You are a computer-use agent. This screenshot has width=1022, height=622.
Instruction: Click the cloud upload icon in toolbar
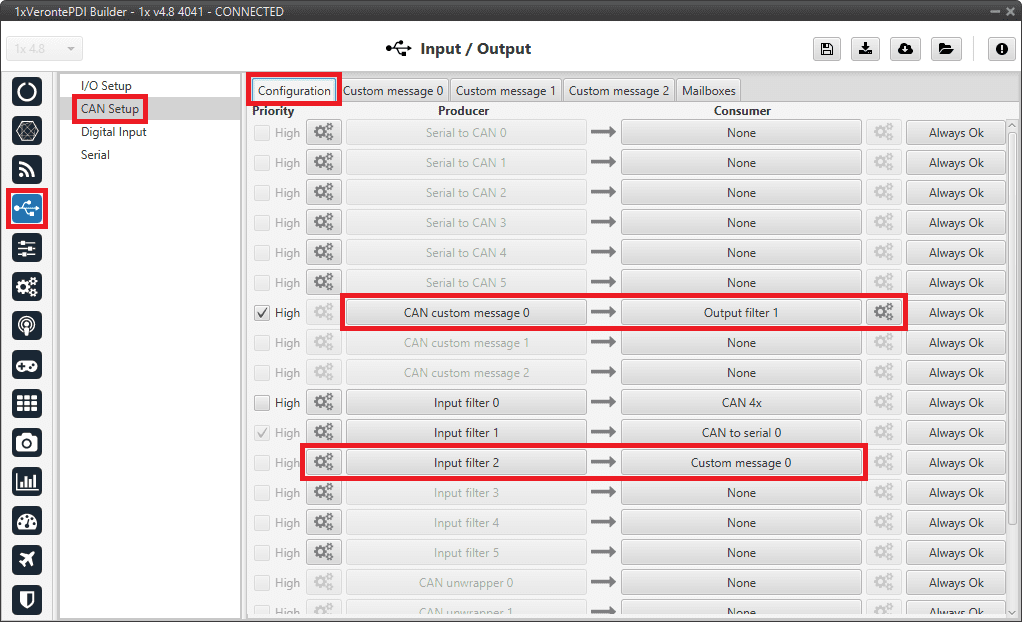(x=905, y=50)
